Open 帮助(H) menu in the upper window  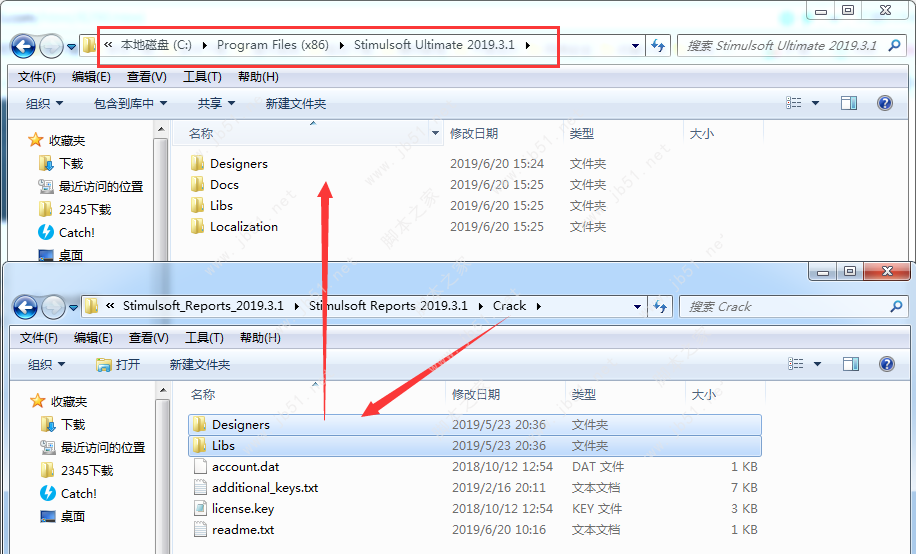[258, 77]
